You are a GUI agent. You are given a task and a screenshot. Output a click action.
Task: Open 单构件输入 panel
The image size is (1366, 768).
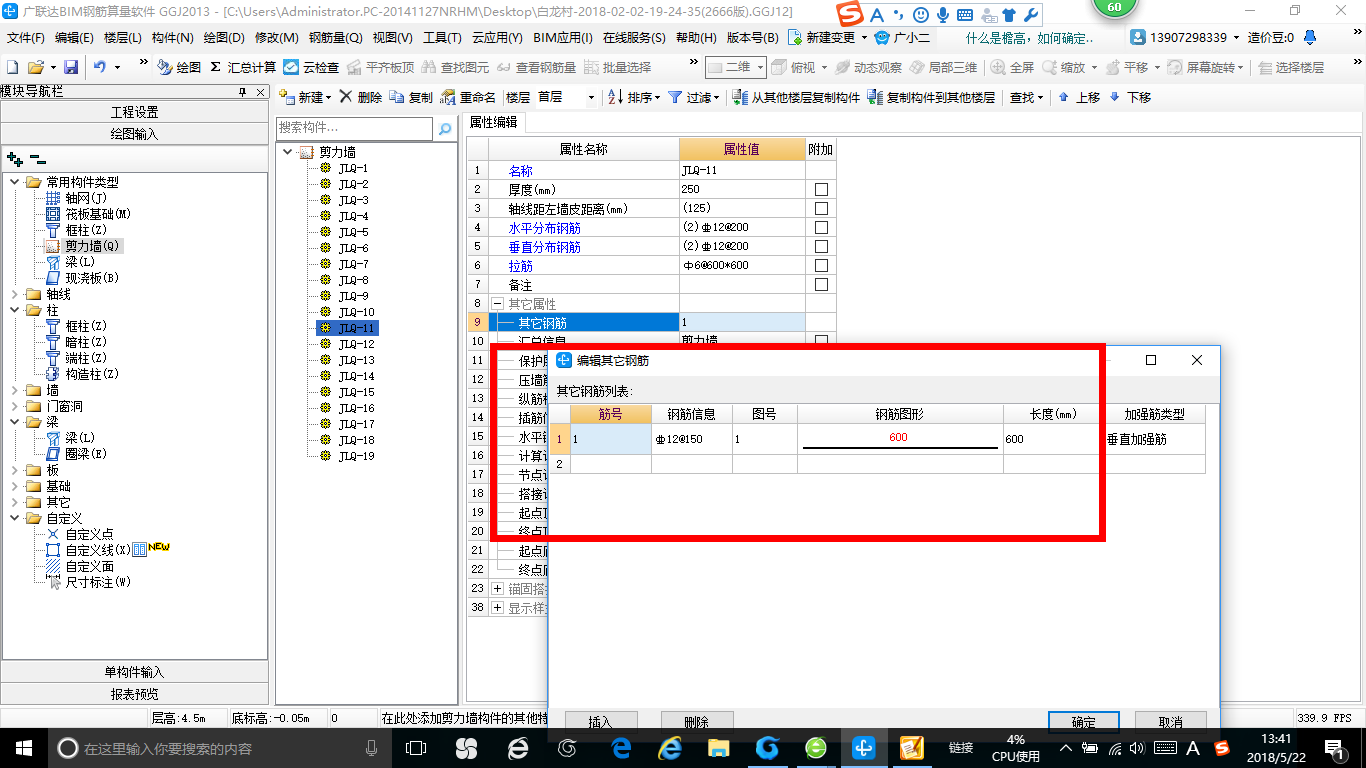[x=134, y=672]
